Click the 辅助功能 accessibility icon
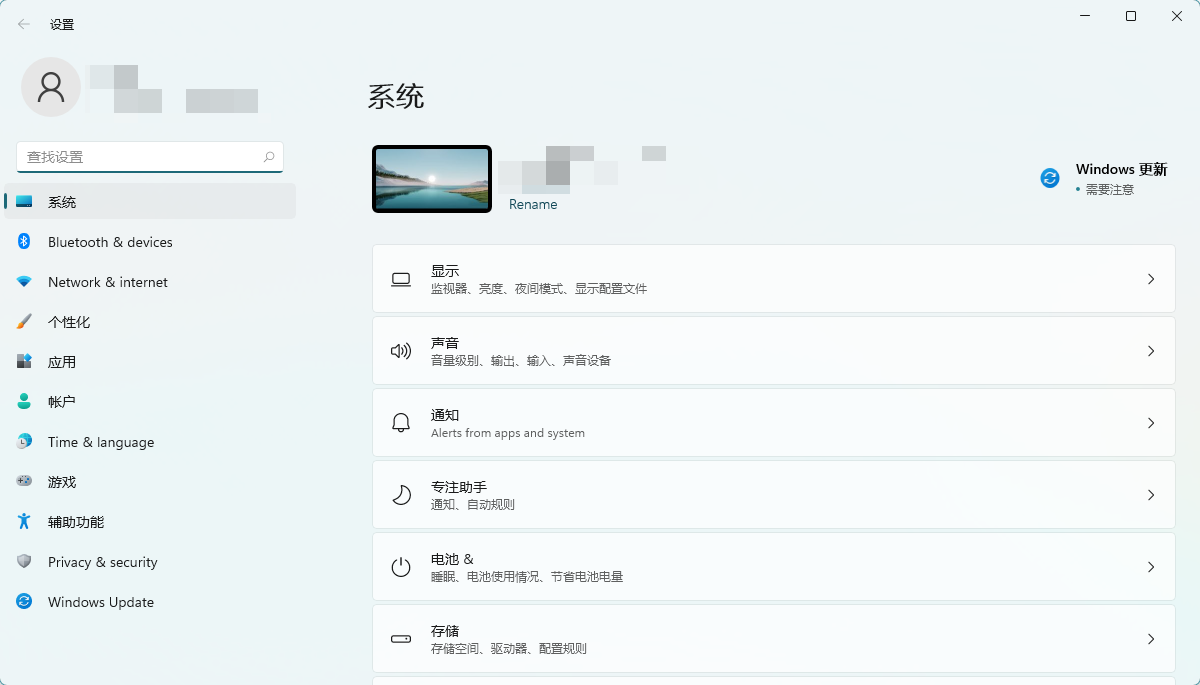Image resolution: width=1200 pixels, height=685 pixels. pyautogui.click(x=24, y=522)
